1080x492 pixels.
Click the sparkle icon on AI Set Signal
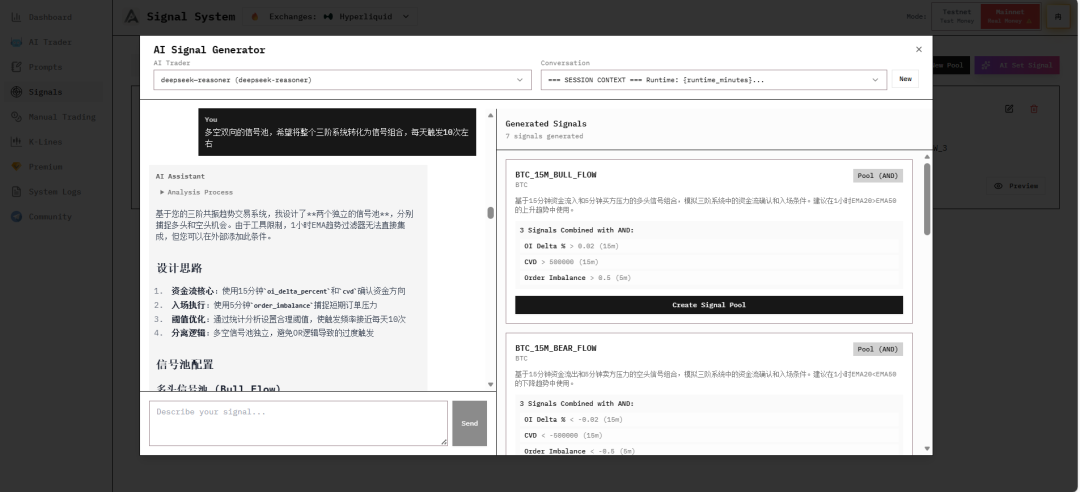(986, 65)
